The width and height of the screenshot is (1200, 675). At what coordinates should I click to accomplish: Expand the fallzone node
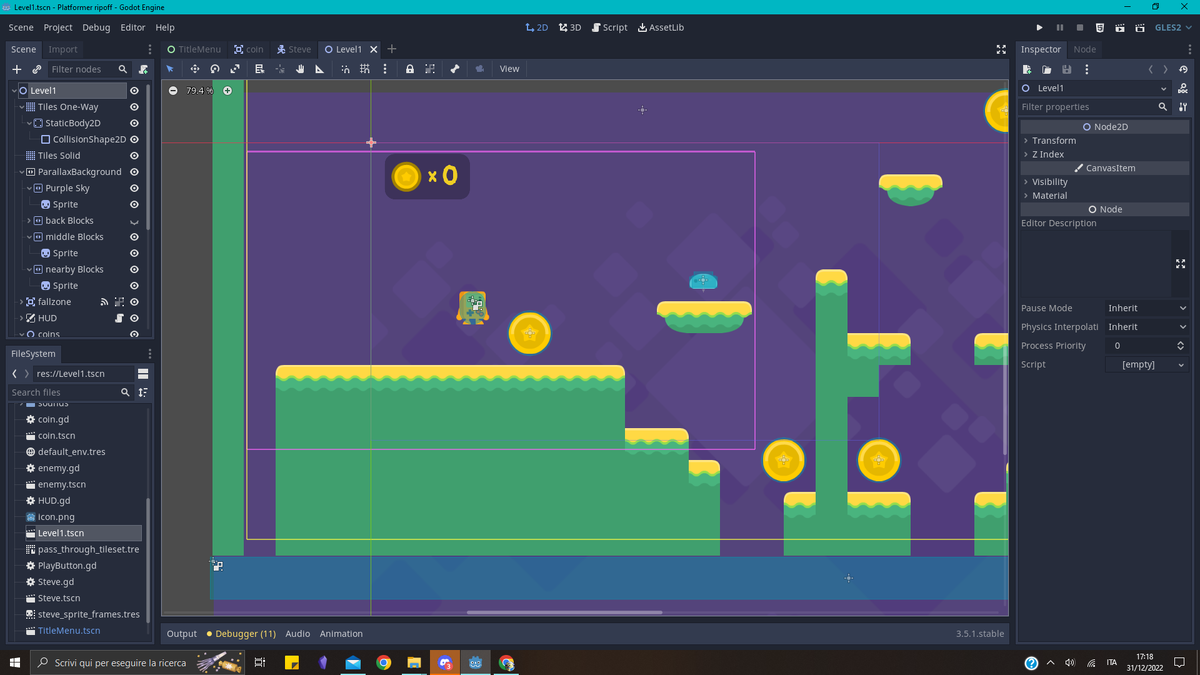click(x=21, y=302)
